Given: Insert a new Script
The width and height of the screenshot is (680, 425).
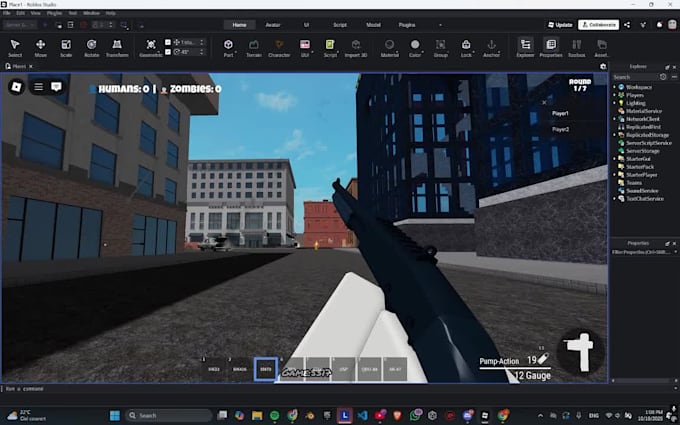Looking at the screenshot, I should click(330, 48).
